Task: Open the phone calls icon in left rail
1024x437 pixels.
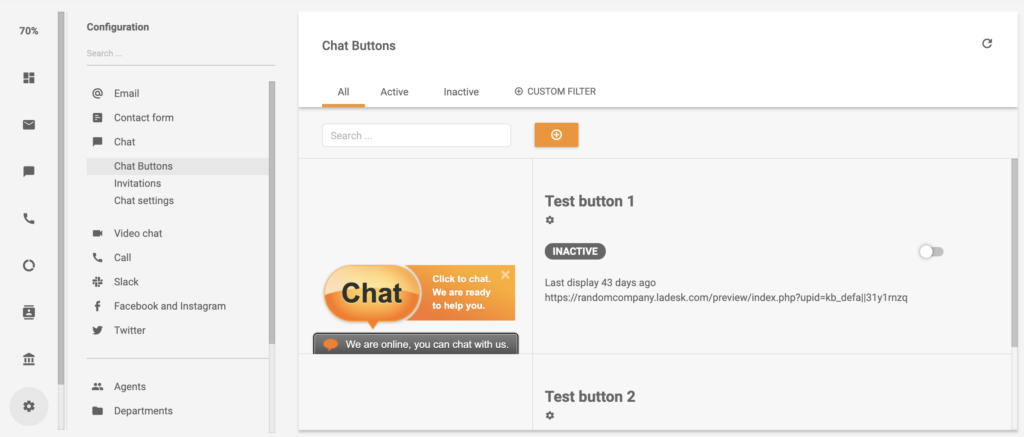Action: (x=29, y=219)
